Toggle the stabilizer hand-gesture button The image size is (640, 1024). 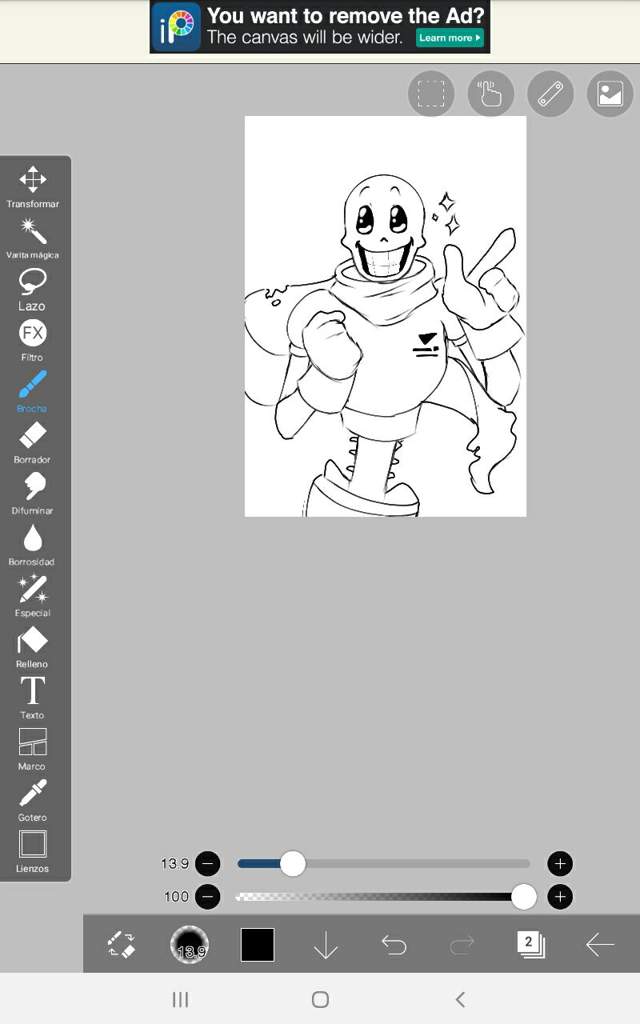click(x=490, y=94)
